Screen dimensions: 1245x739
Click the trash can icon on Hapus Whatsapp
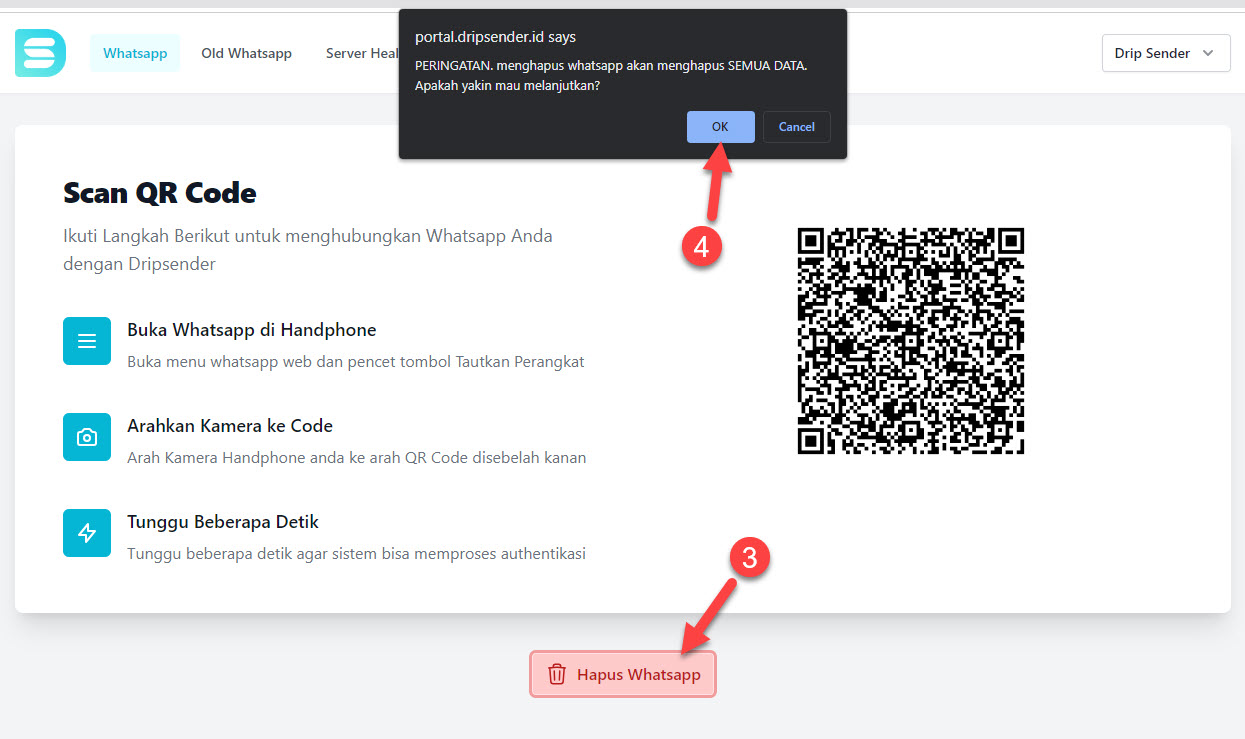(x=557, y=675)
